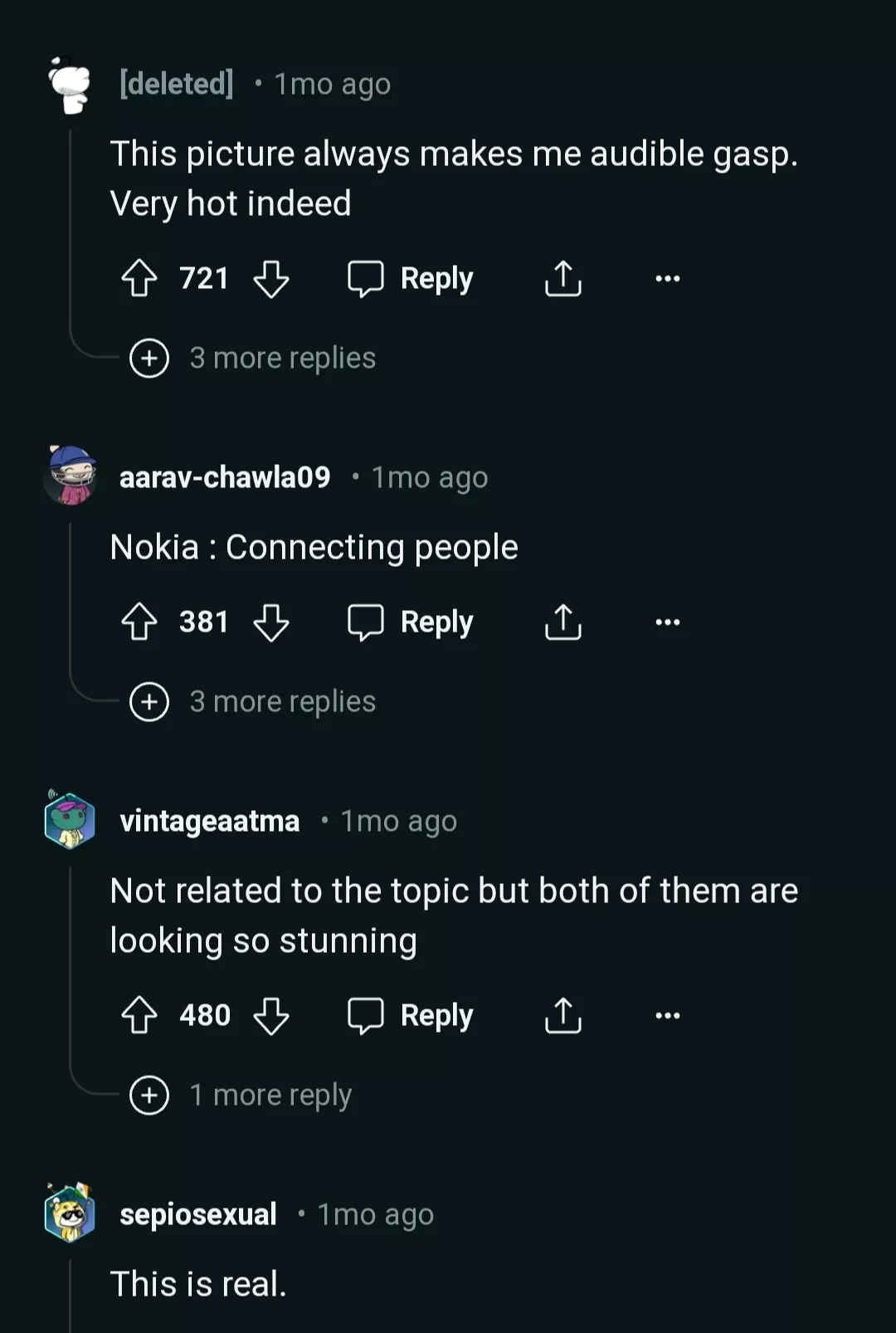Expand 3 more replies under deleted comment

pyautogui.click(x=253, y=358)
